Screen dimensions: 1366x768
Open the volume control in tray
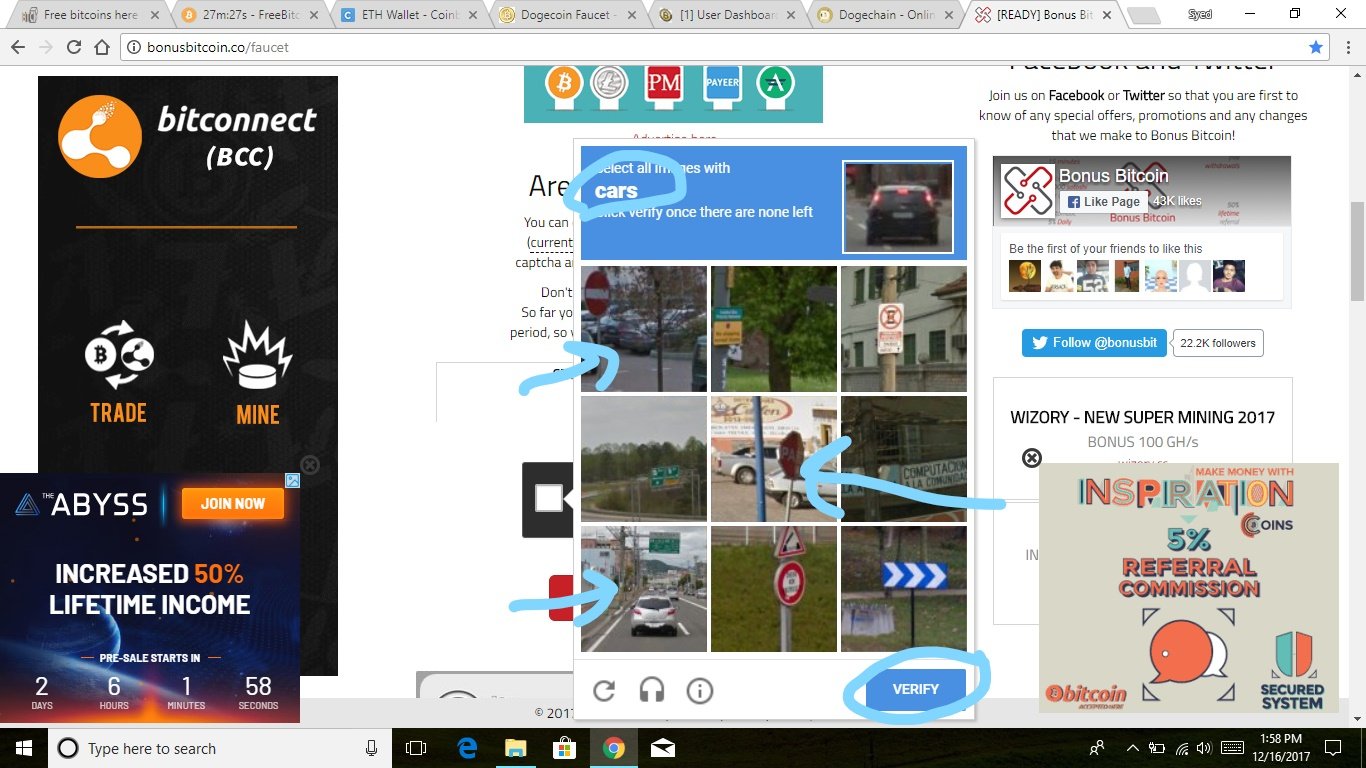coord(1205,748)
